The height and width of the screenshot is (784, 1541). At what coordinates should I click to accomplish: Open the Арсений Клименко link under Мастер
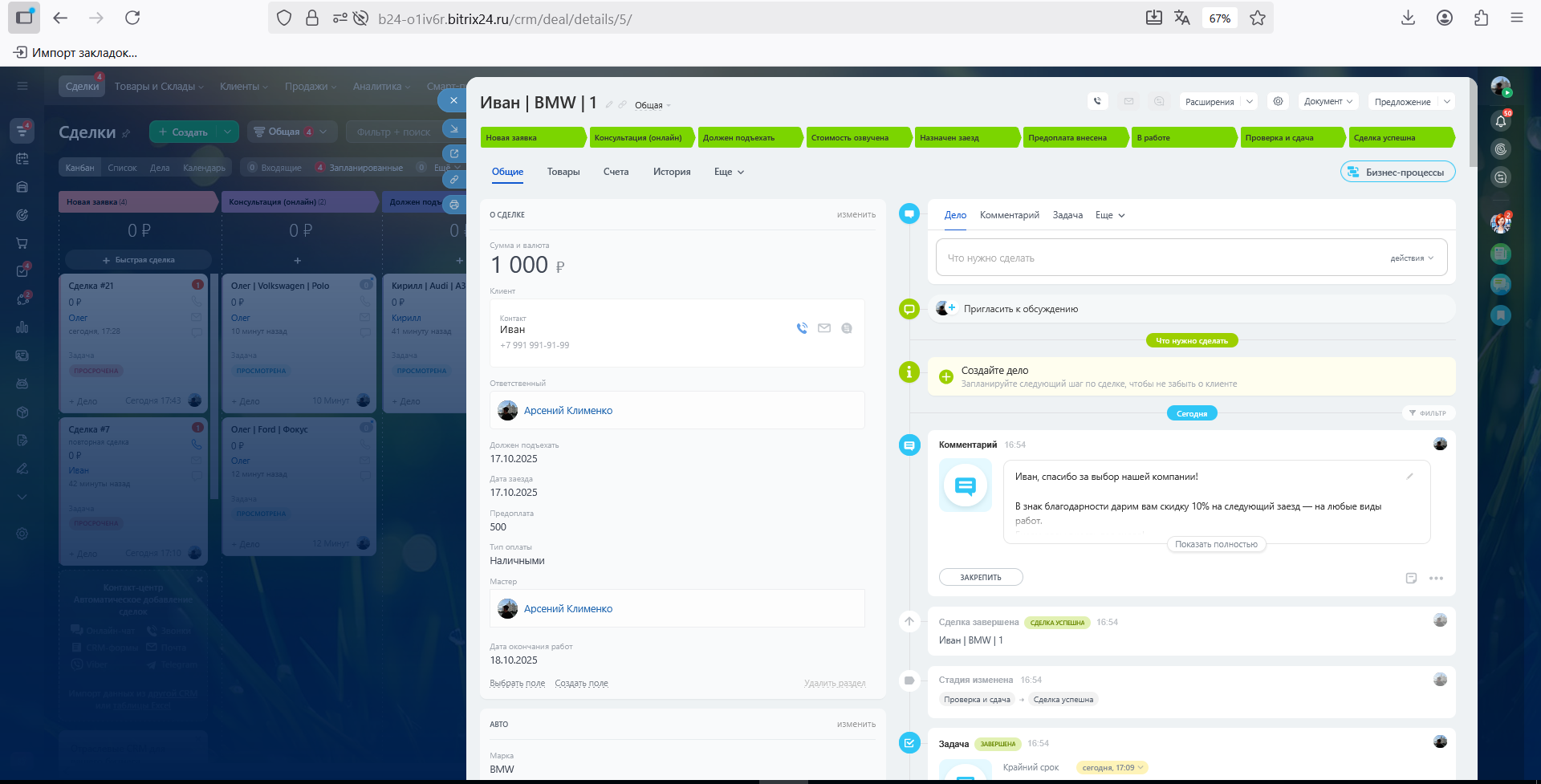[568, 609]
